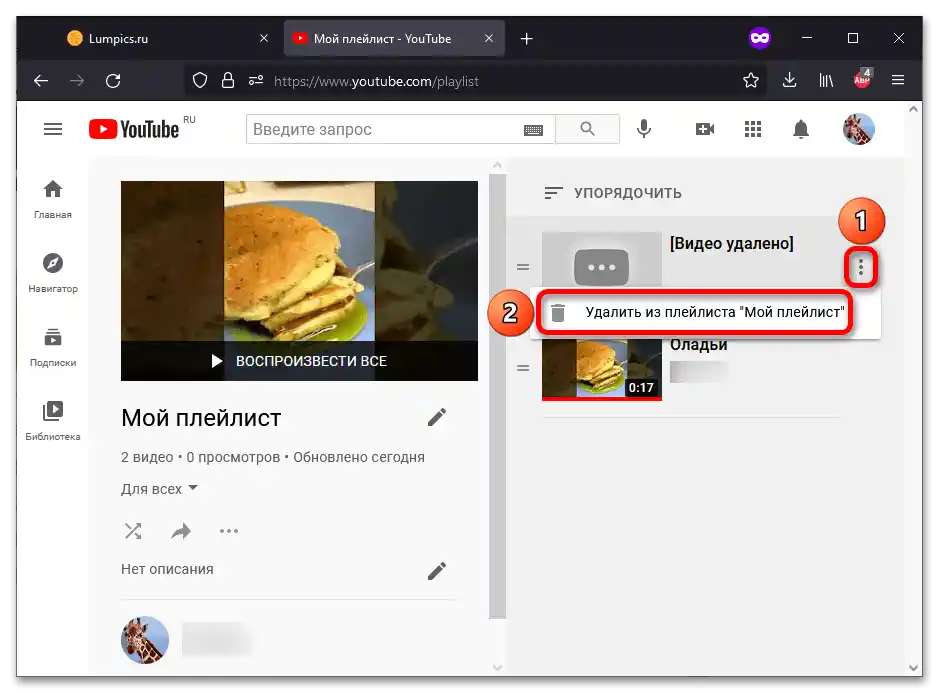Click the tracking protection shield icon
This screenshot has width=939, height=693.
pyautogui.click(x=200, y=80)
